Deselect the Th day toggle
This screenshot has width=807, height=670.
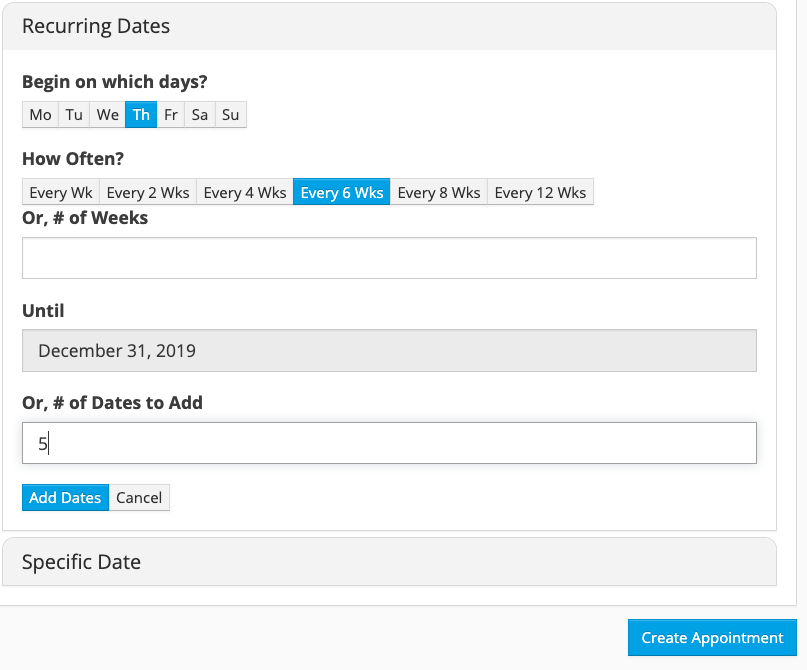141,114
